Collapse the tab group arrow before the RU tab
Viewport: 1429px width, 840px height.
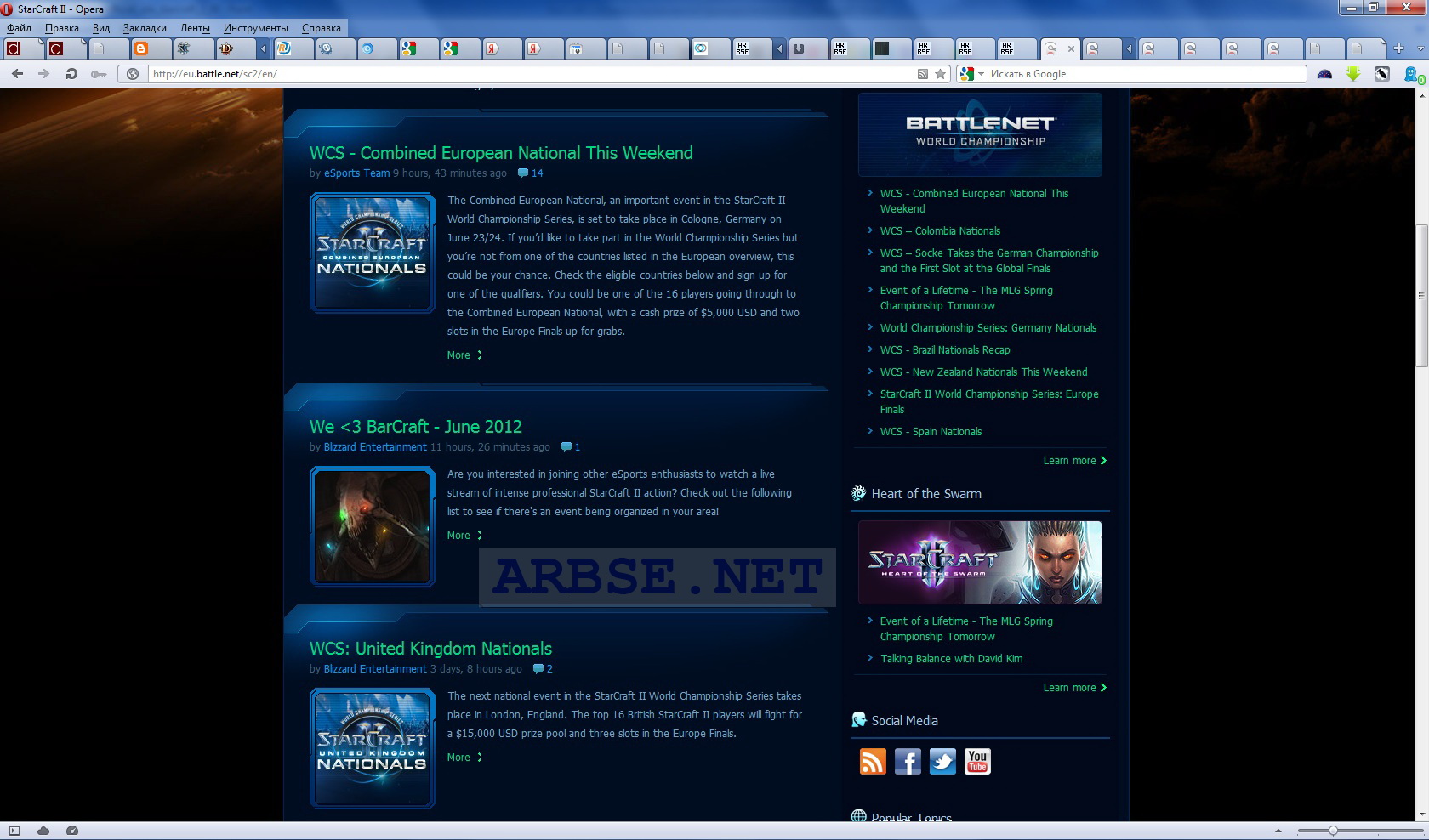[263, 48]
